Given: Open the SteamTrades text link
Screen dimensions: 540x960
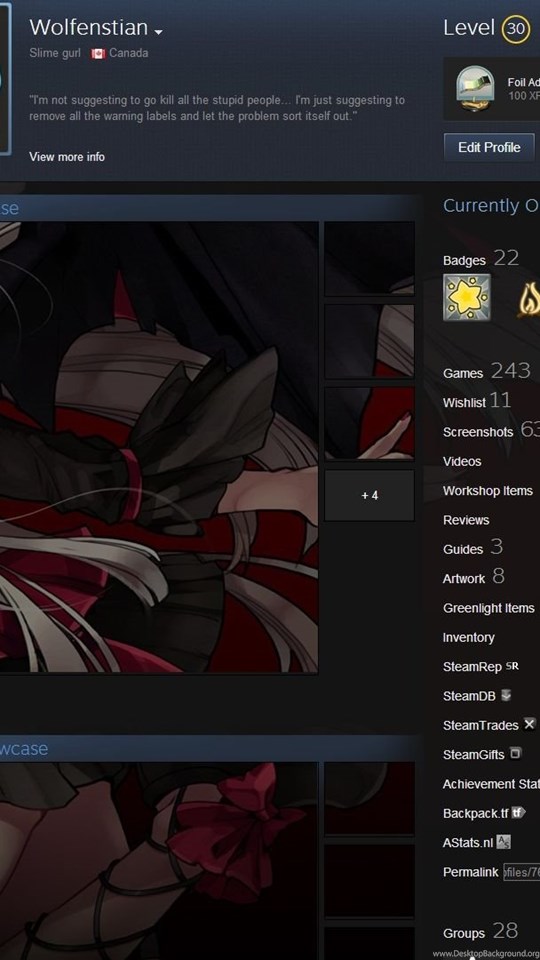Looking at the screenshot, I should pos(481,726).
